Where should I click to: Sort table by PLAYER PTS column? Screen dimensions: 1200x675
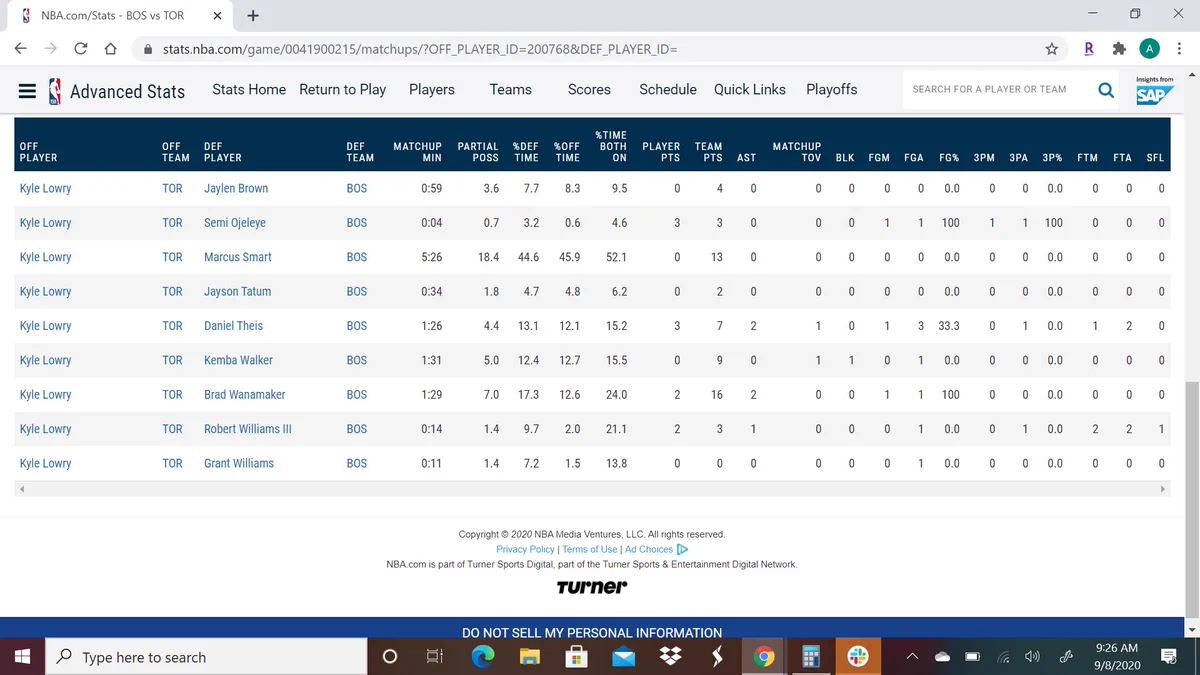(661, 152)
